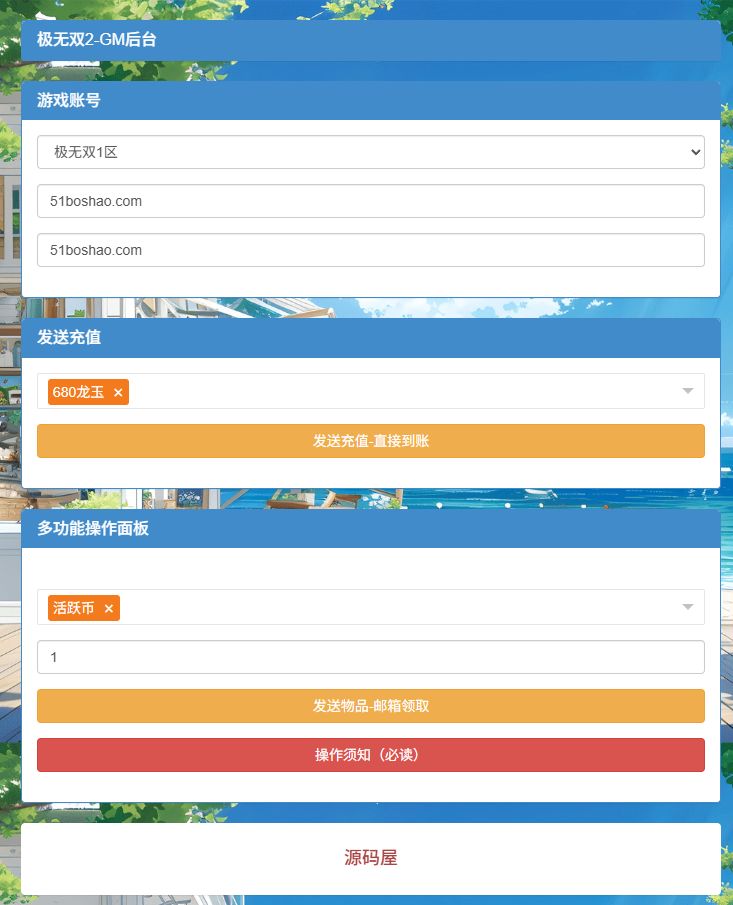Open 操作须知（必读） notice button
733x905 pixels.
pos(371,755)
